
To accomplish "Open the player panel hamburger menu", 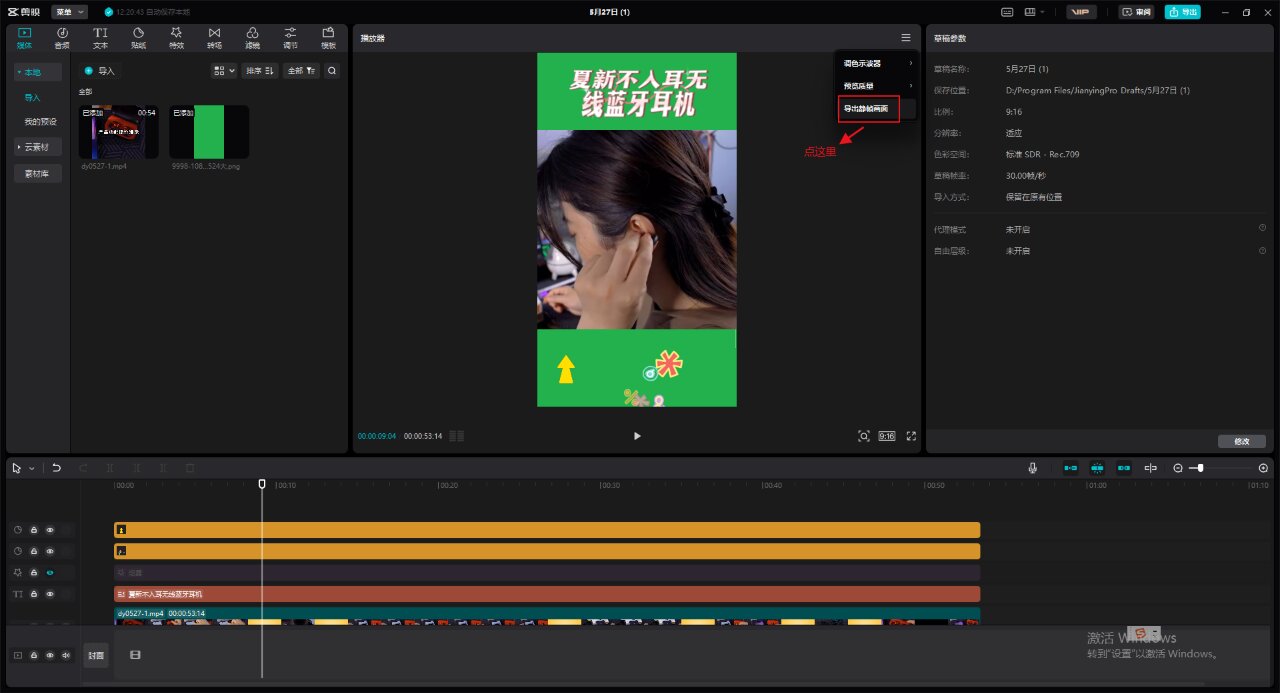I will click(x=906, y=38).
